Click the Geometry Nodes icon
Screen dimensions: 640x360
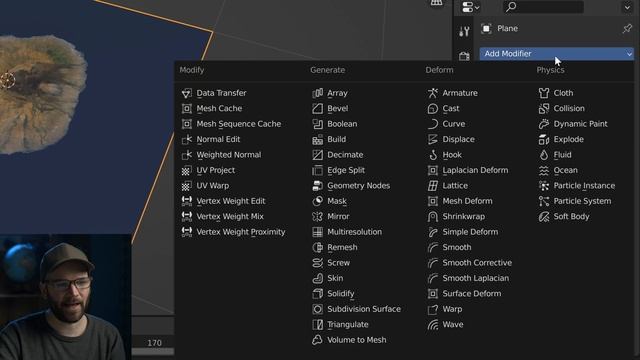point(318,186)
